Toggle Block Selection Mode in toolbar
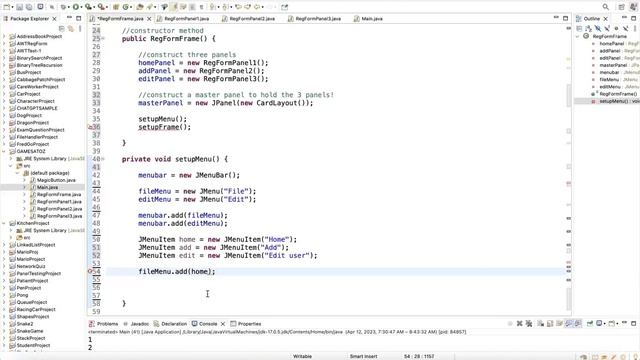Screen dimensions: 640x360 point(192,7)
